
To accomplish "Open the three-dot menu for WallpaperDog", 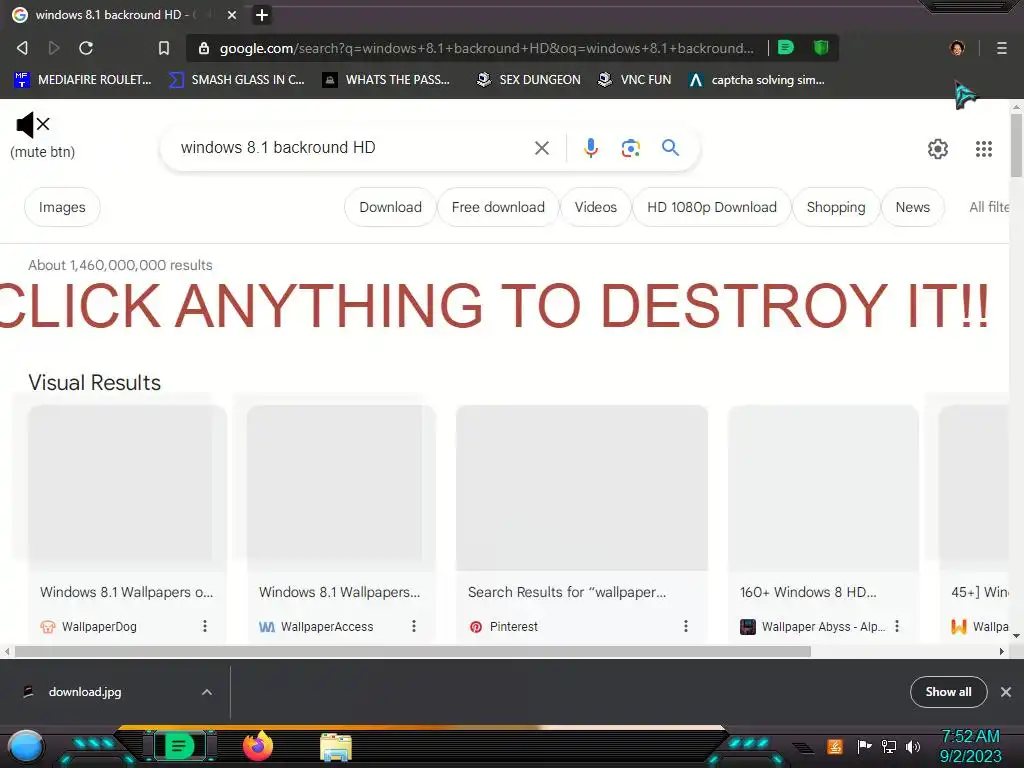I will 205,626.
